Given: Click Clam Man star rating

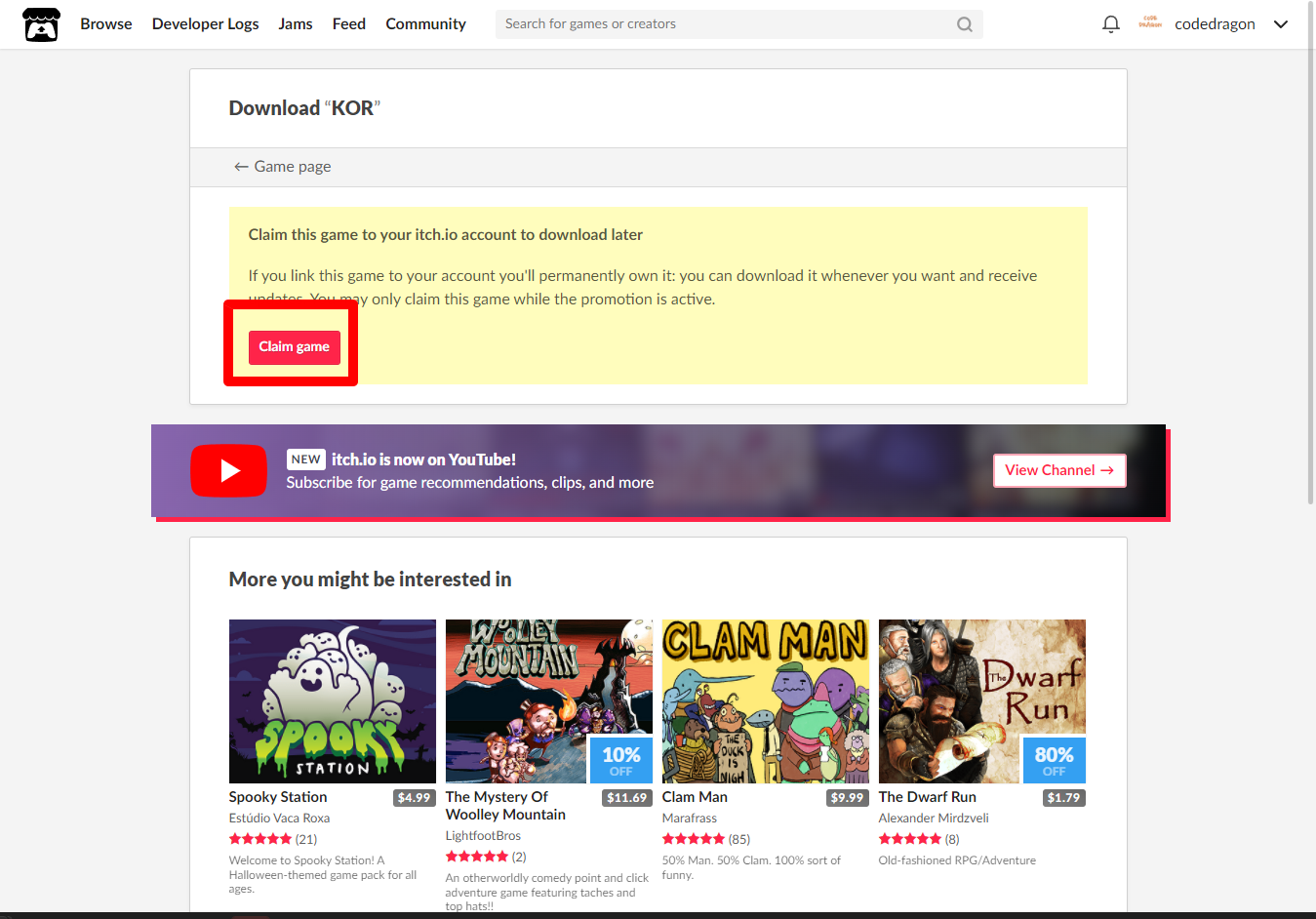Looking at the screenshot, I should click(694, 839).
